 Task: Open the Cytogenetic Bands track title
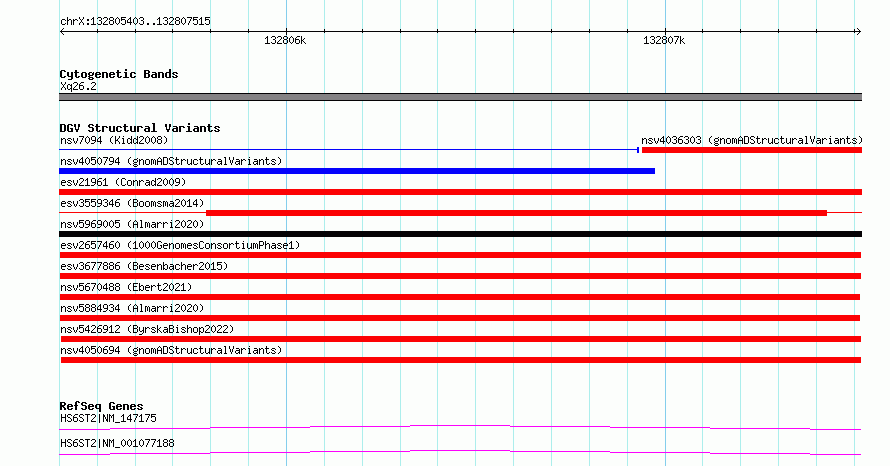[x=119, y=74]
